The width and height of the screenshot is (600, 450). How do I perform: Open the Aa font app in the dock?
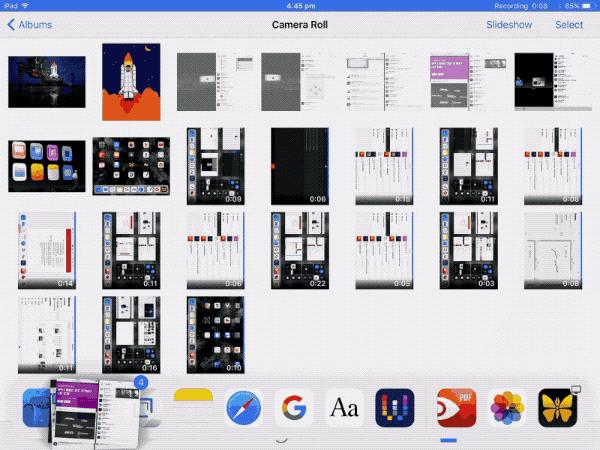(344, 408)
